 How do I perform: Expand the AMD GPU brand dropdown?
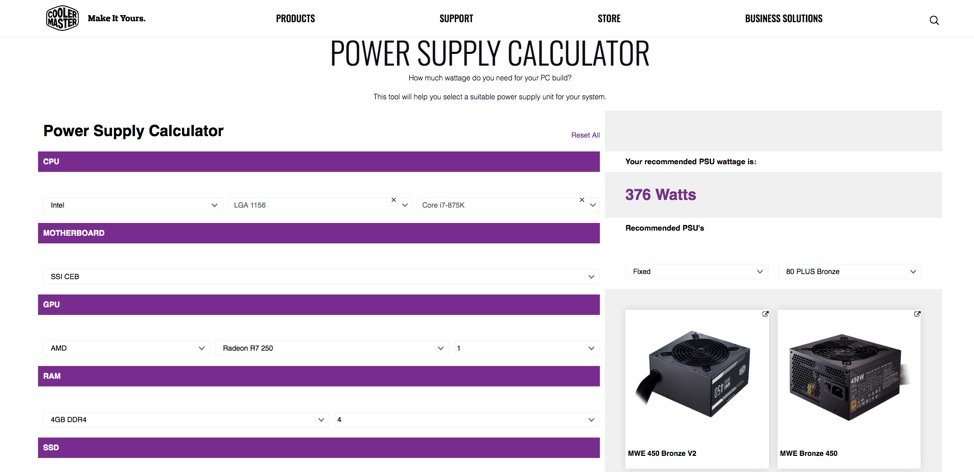127,348
